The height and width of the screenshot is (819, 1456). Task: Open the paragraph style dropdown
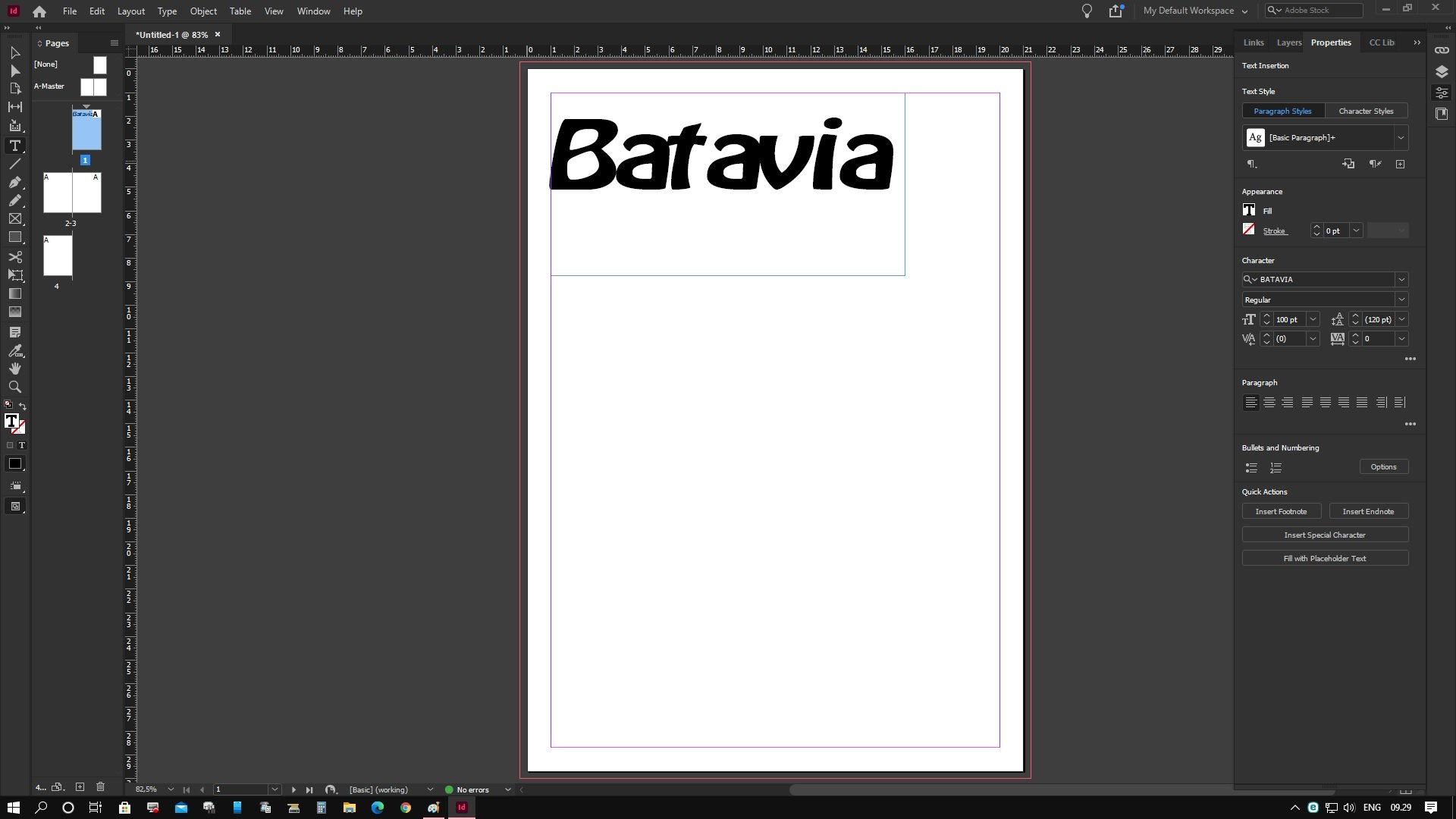click(1401, 138)
